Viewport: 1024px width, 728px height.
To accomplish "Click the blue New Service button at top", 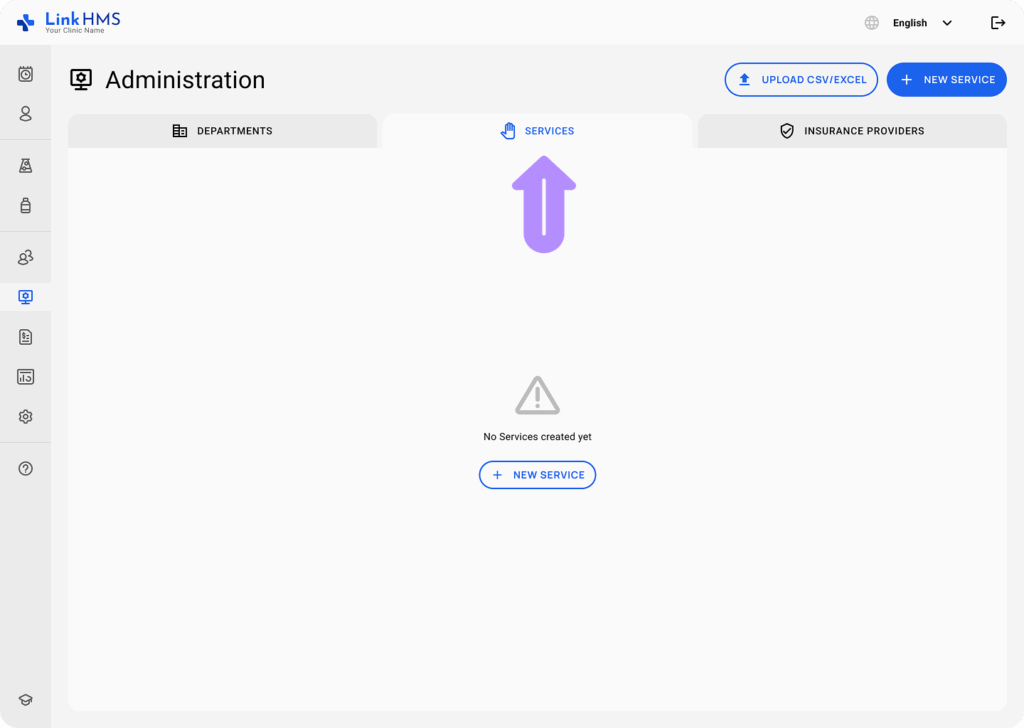I will 946,80.
